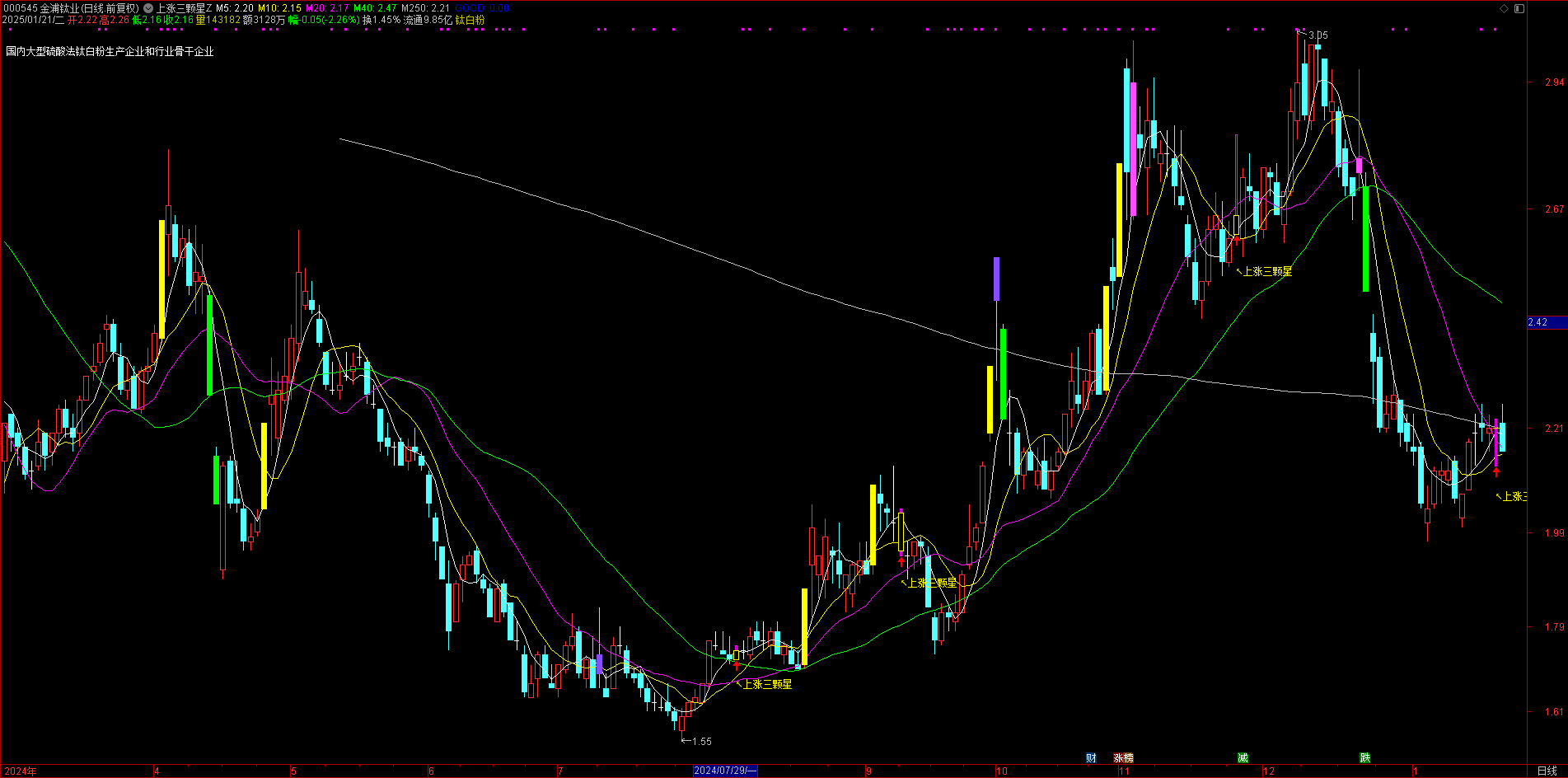
Task: Click the 1.55 low price annotation
Action: 702,742
